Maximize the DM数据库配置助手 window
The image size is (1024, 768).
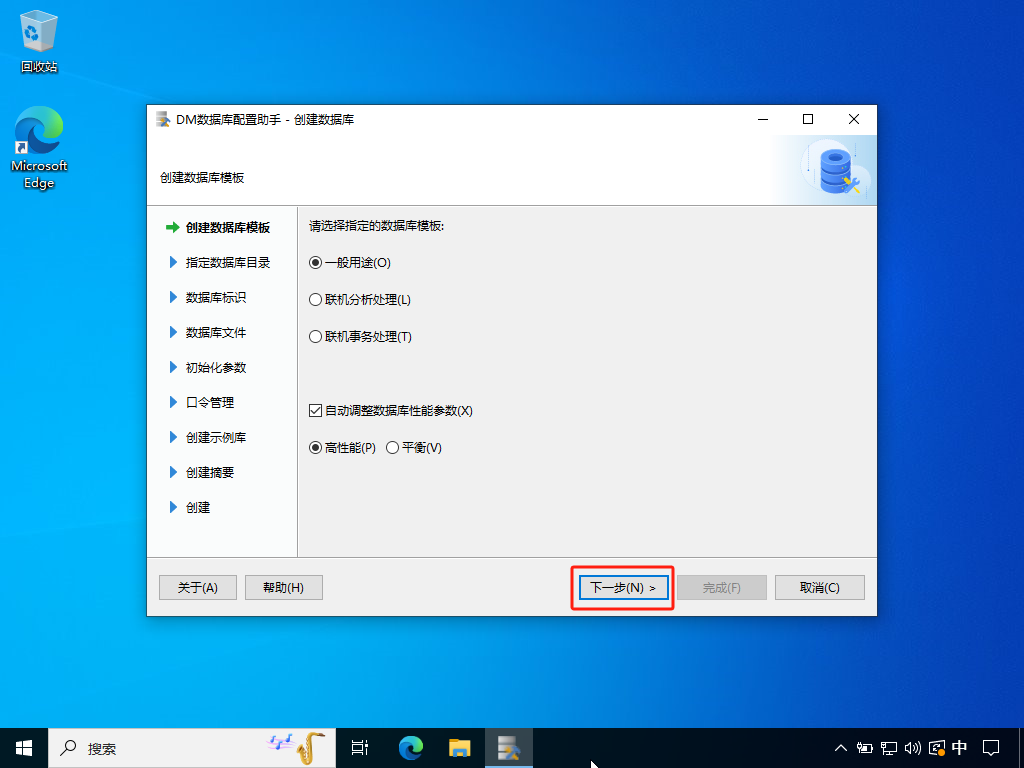tap(808, 120)
